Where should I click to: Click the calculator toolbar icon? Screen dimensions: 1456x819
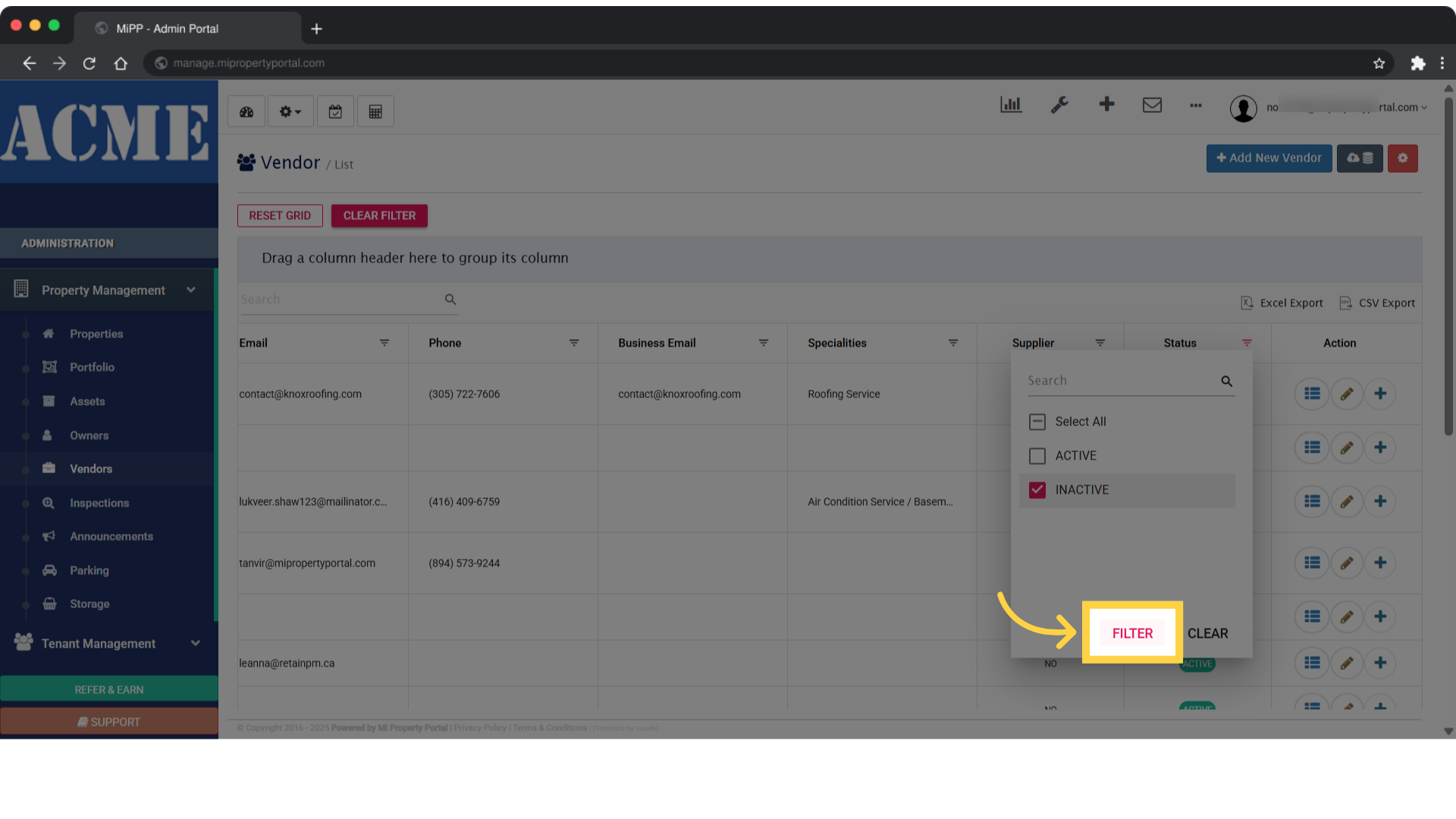pyautogui.click(x=375, y=111)
